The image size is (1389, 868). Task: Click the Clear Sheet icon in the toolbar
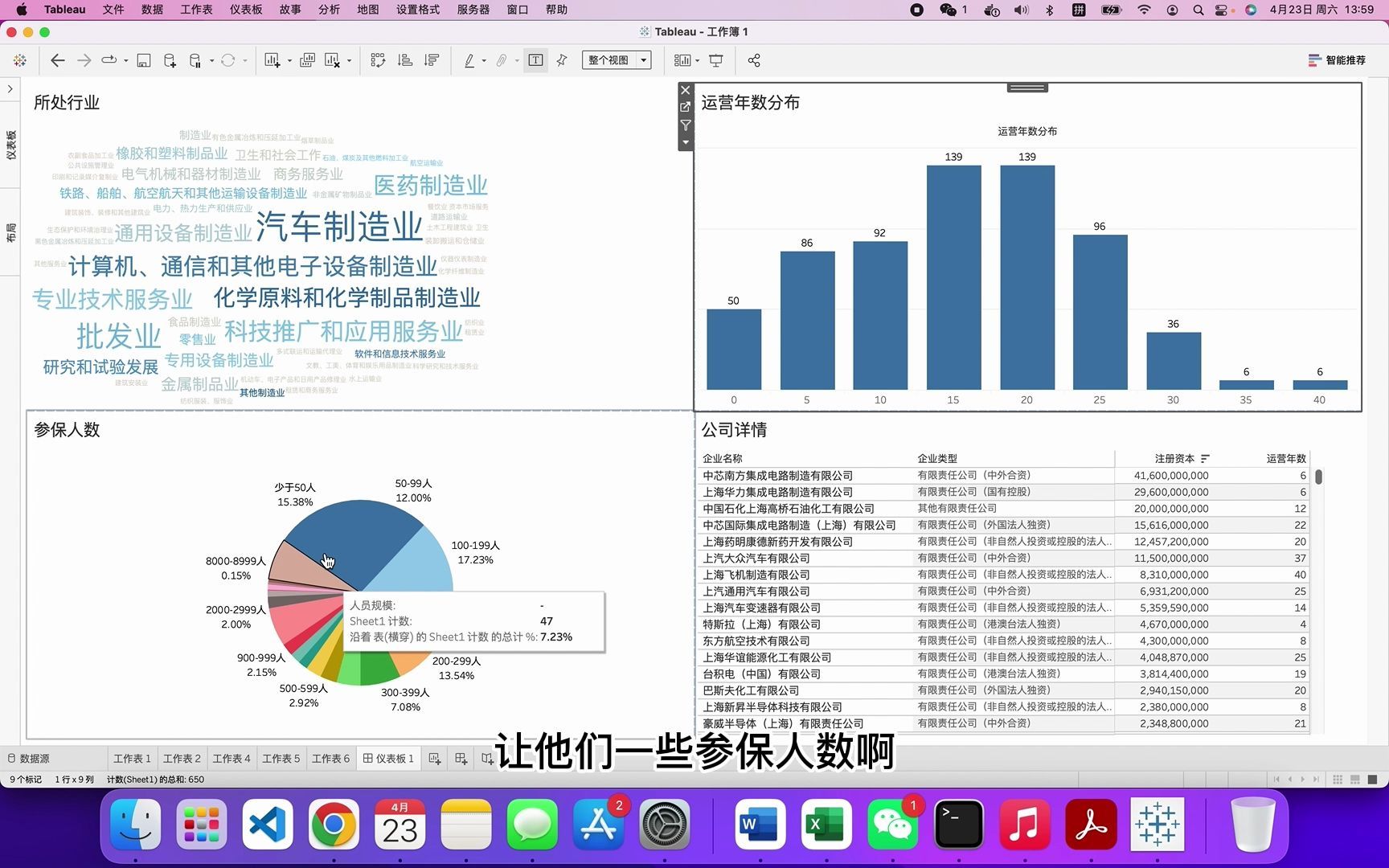point(333,60)
